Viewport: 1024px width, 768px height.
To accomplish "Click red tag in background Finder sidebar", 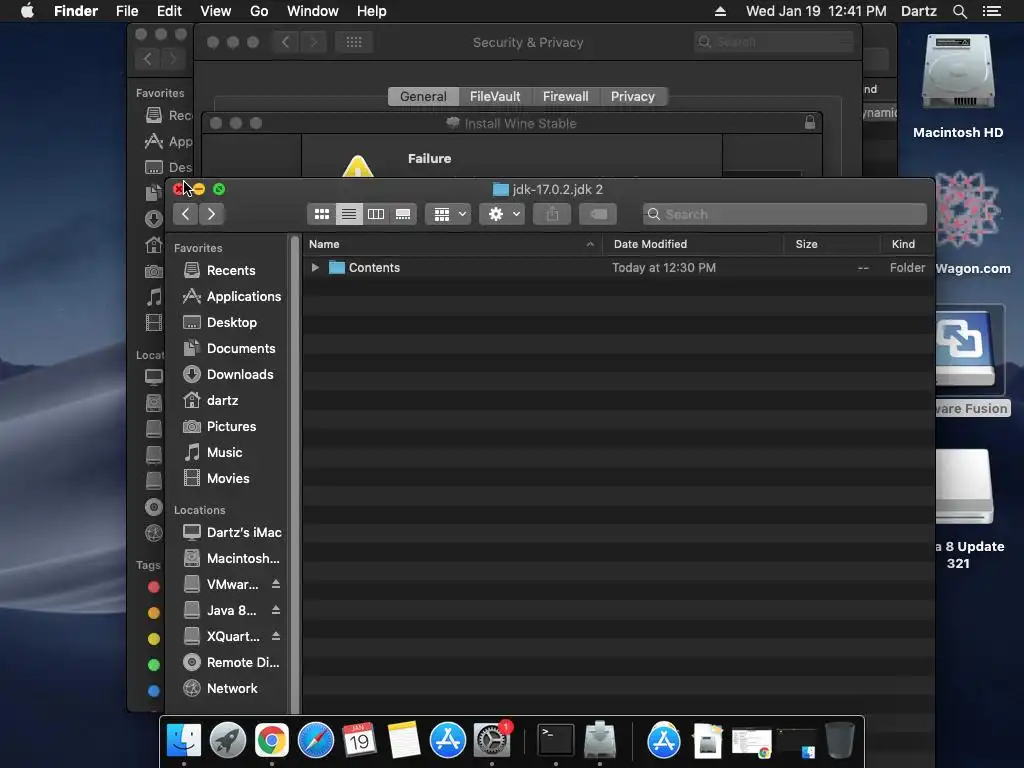I will tap(153, 586).
